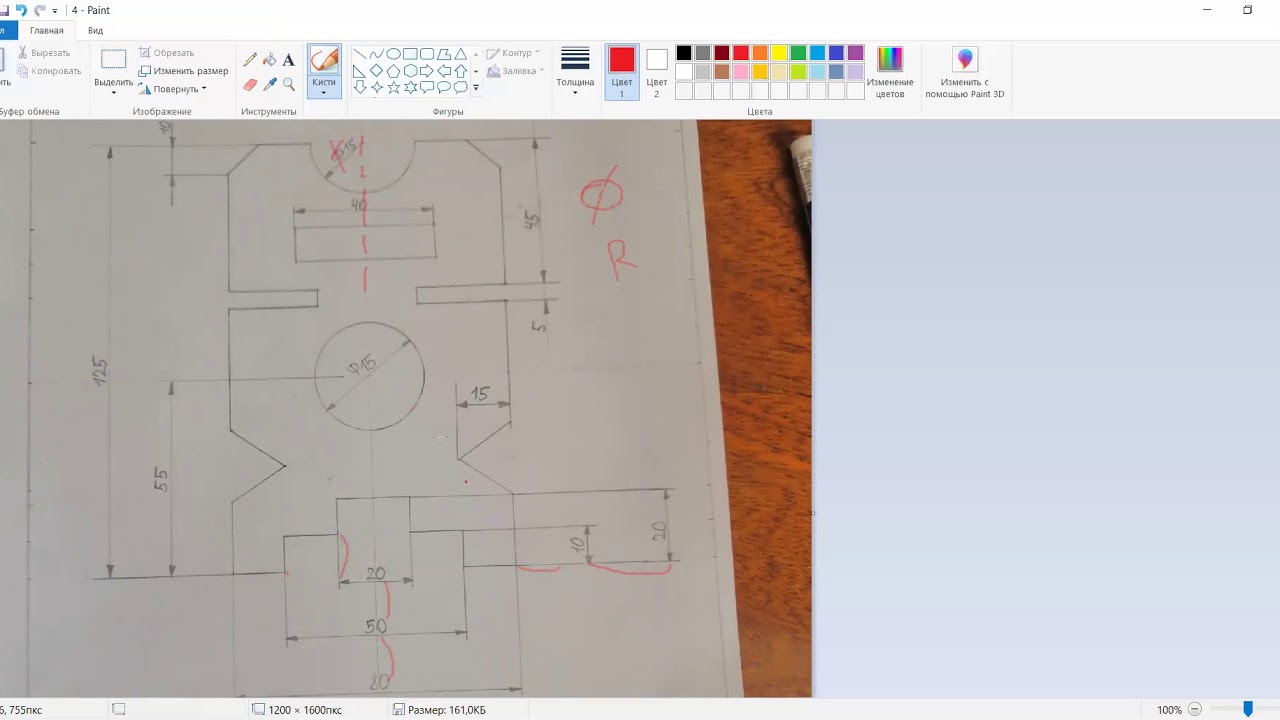Switch to the Вид tab
The height and width of the screenshot is (720, 1280).
coord(95,31)
